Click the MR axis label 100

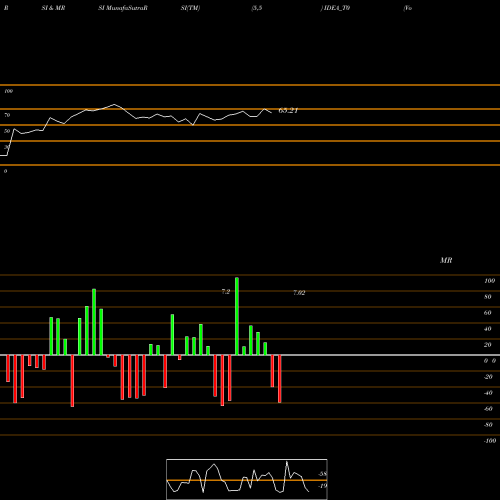(489, 281)
